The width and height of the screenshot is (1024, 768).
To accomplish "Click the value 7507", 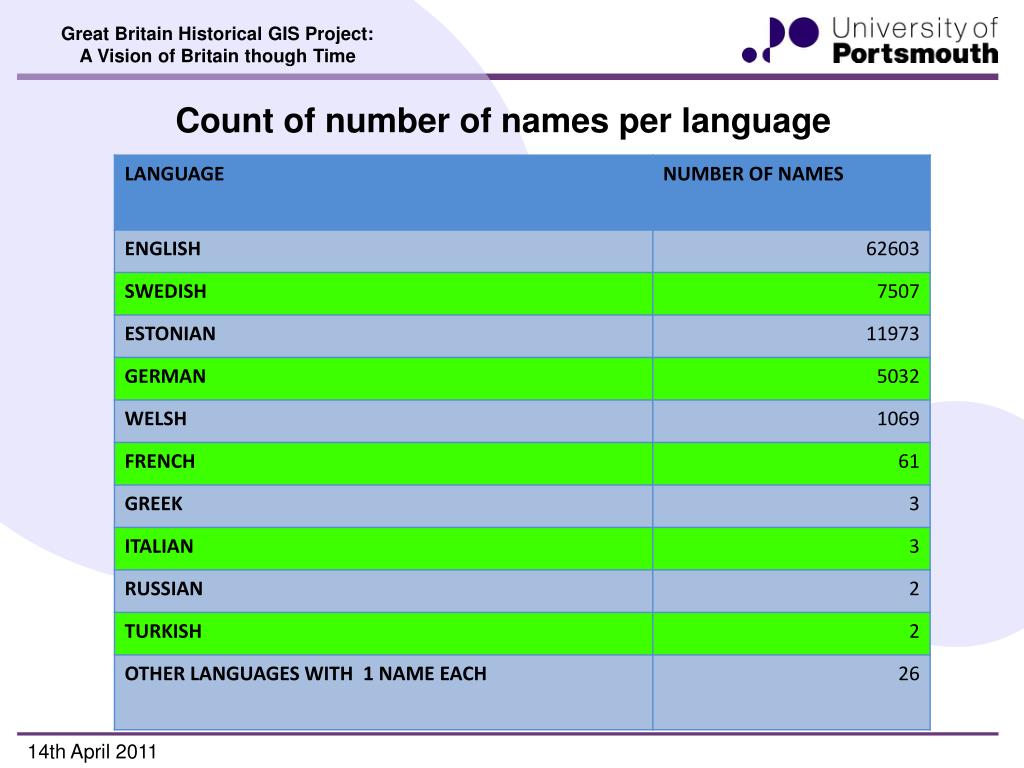I will coord(898,291).
